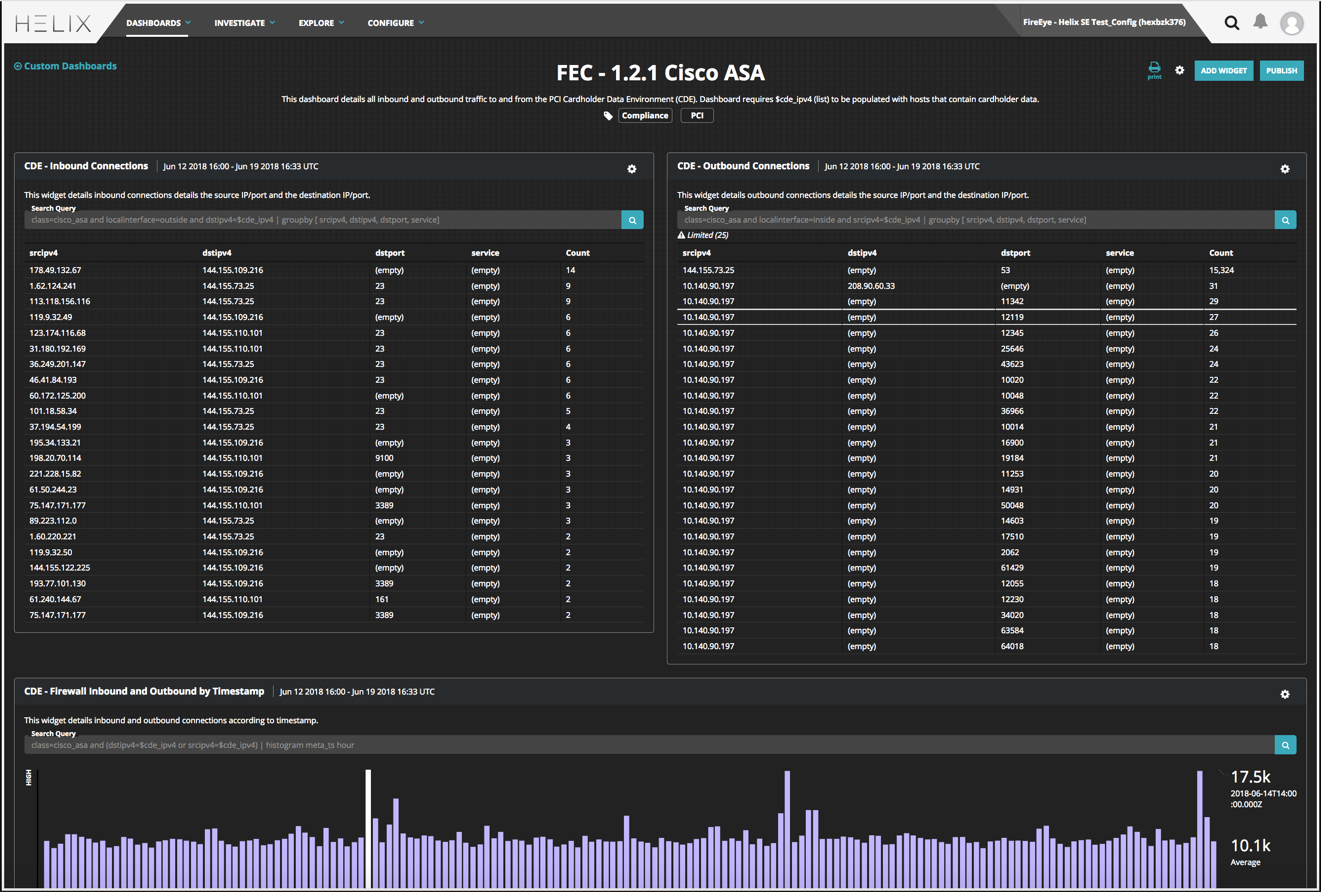1321x892 pixels.
Task: Sort outbound table by dstport header
Action: [1015, 253]
